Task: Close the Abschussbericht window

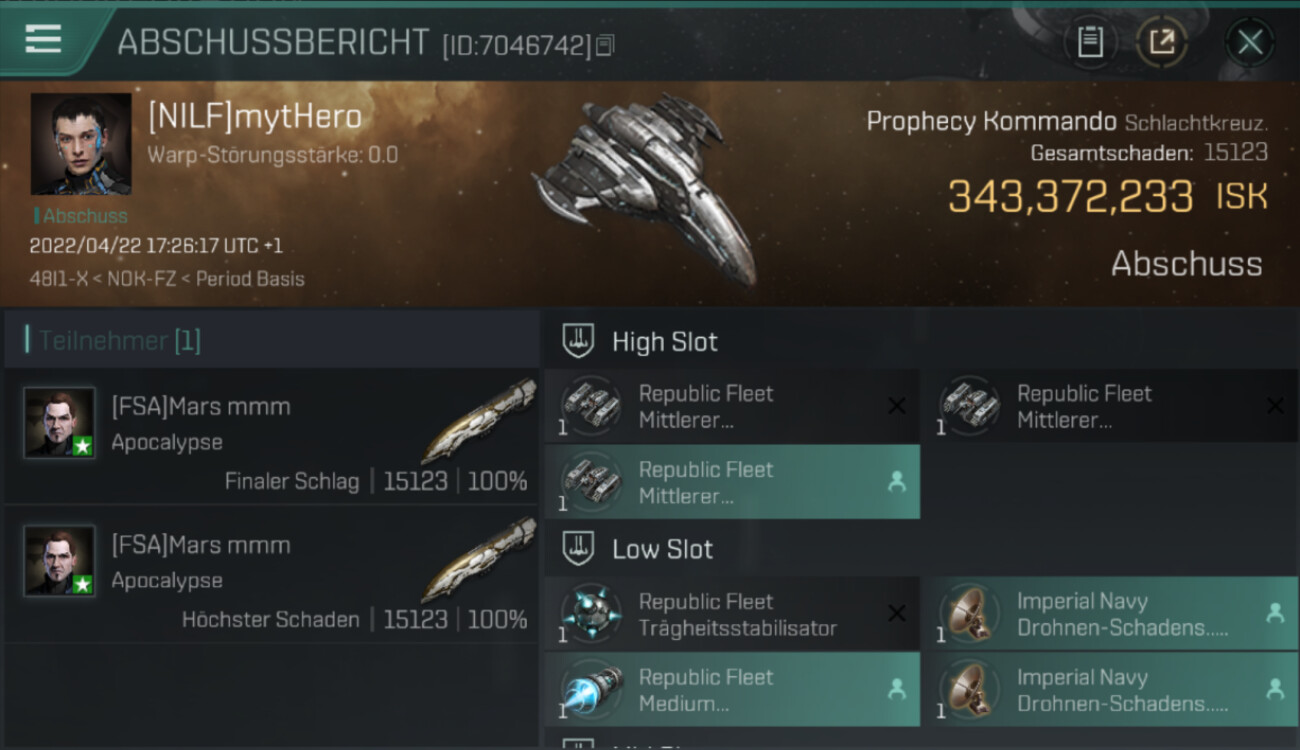Action: point(1250,42)
